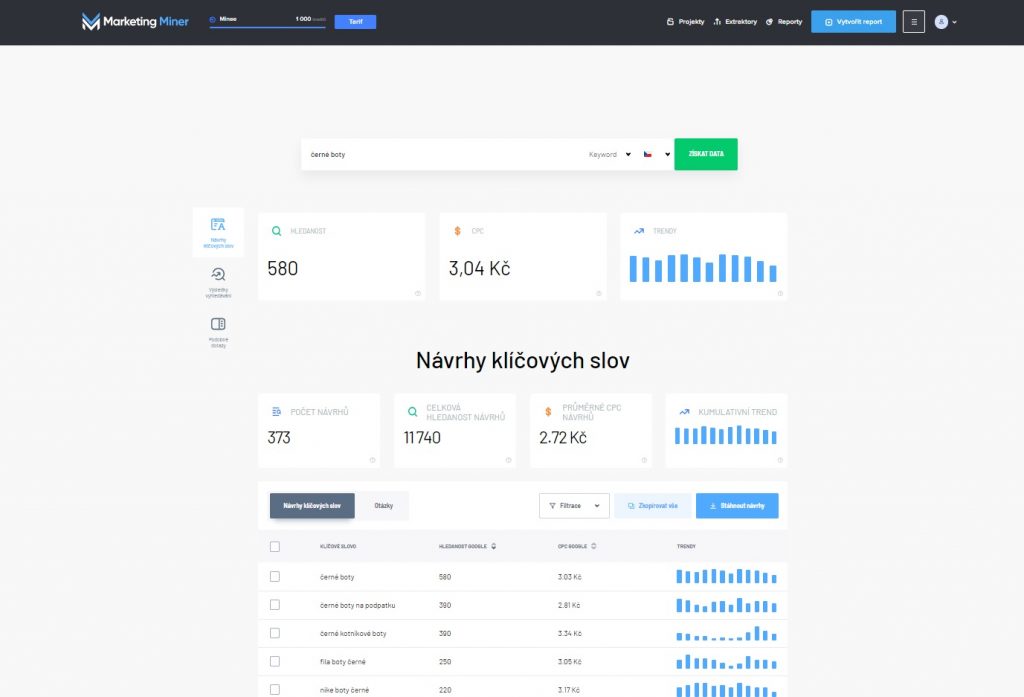This screenshot has height=697, width=1024.
Task: Select the Návrhy klíčových slov sidebar icon
Action: 218,231
